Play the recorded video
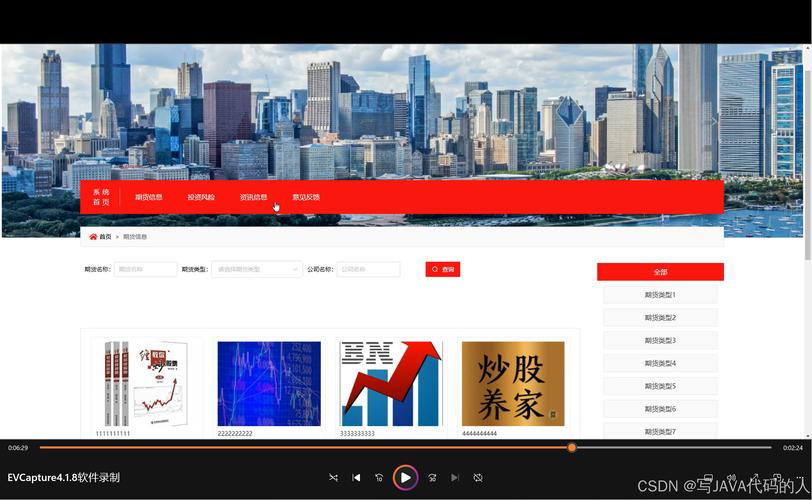This screenshot has width=812, height=500. tap(405, 478)
